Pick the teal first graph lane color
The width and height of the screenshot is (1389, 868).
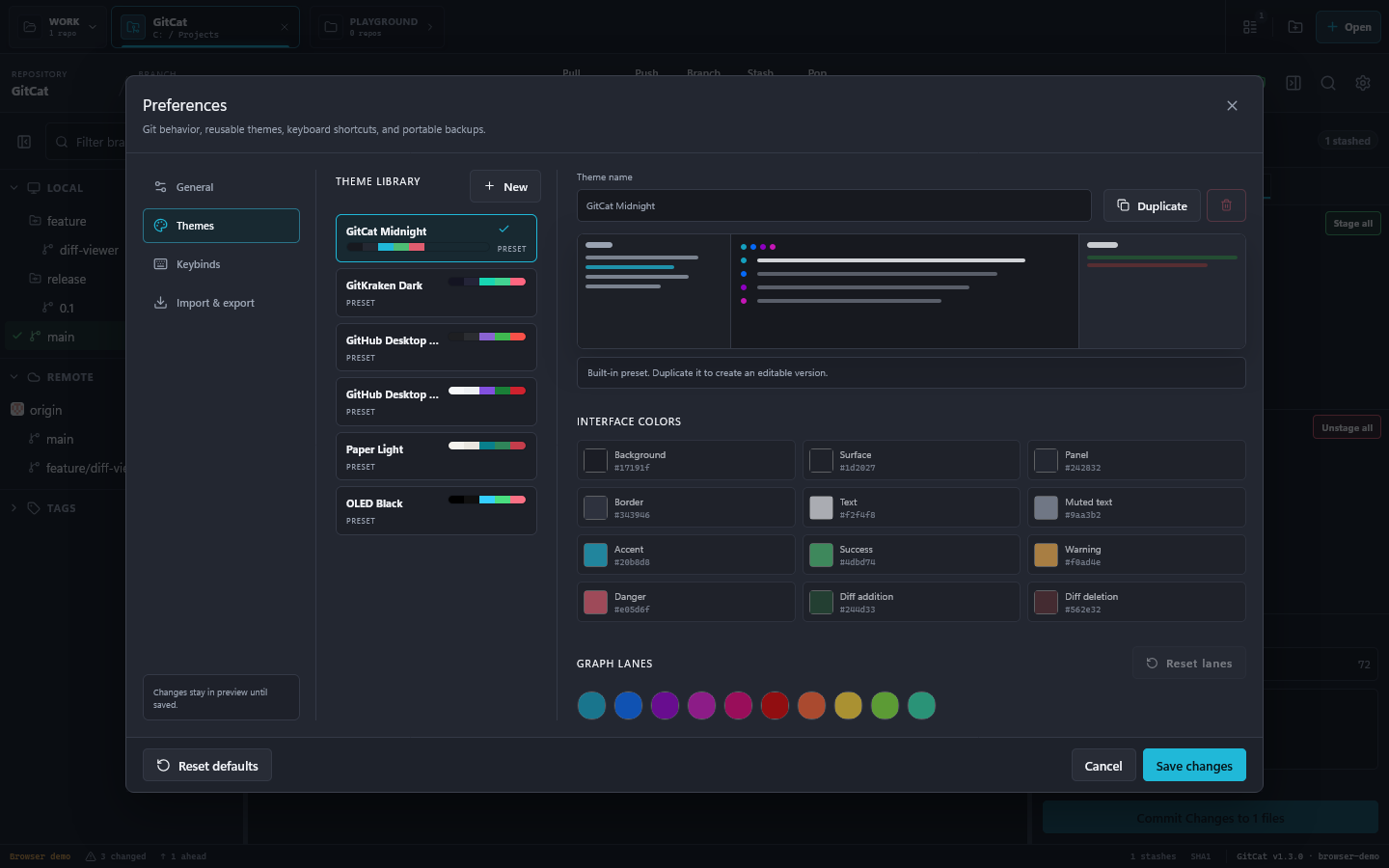[591, 705]
